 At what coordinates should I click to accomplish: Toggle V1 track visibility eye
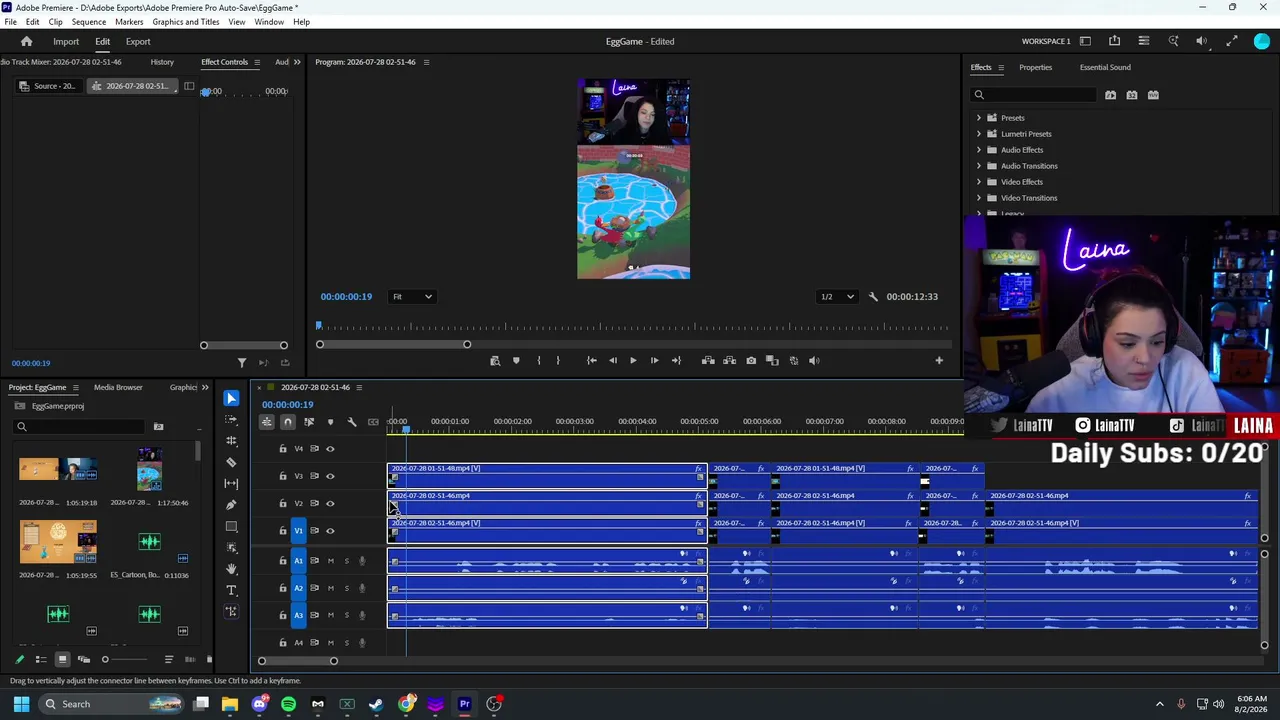pos(330,531)
